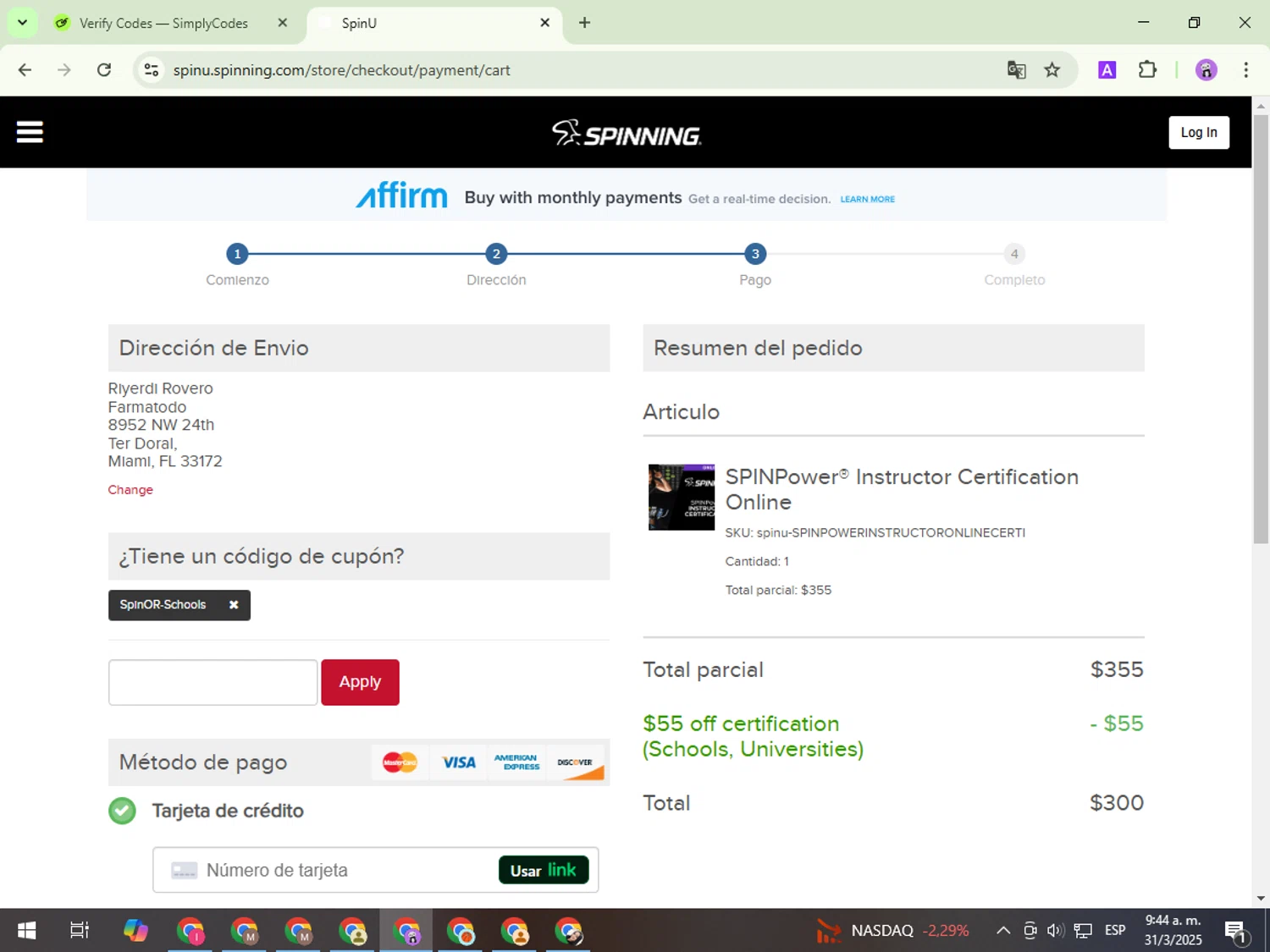The image size is (1270, 952).
Task: Open the Copilot taskbar icon
Action: point(135,931)
